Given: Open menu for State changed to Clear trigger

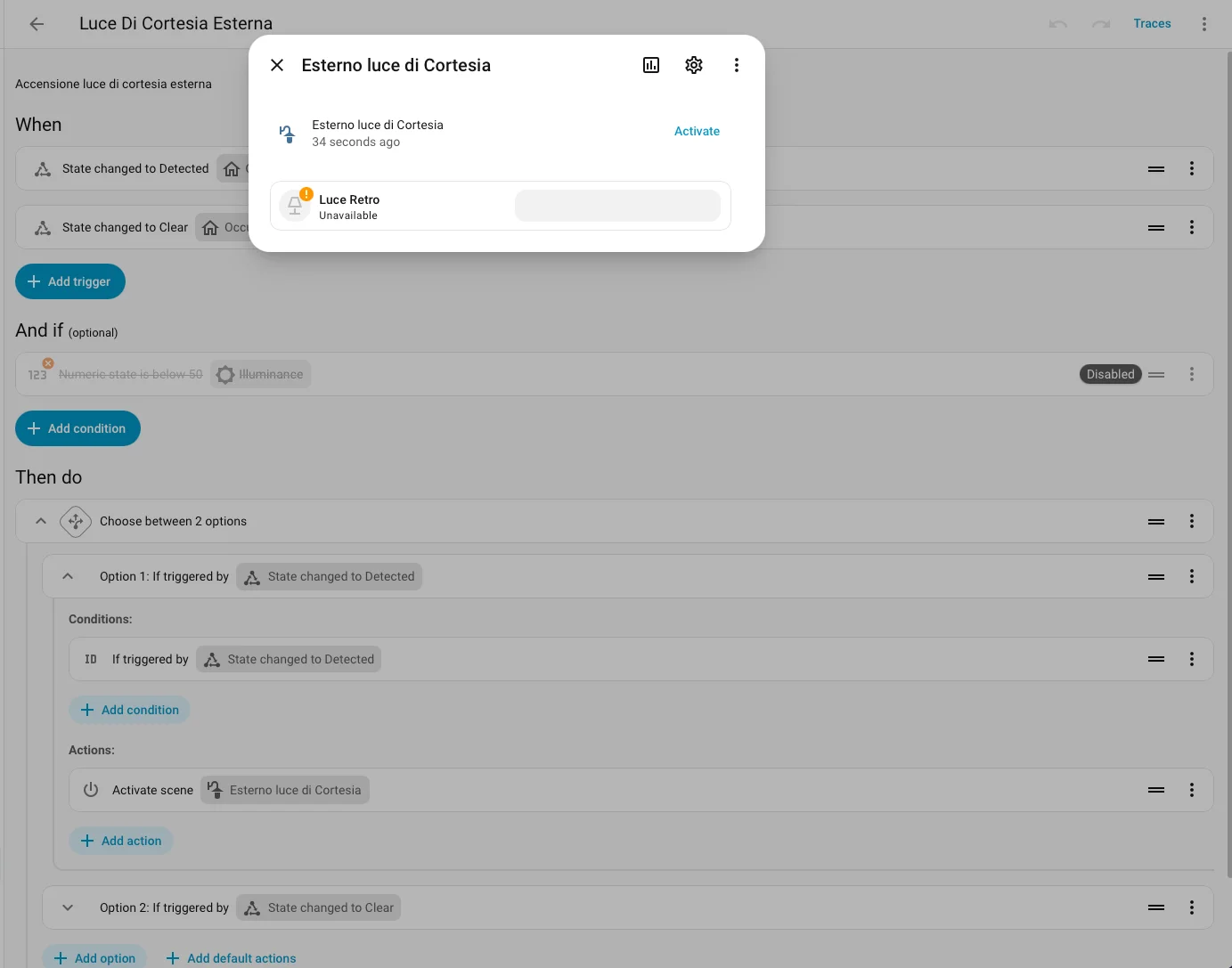Looking at the screenshot, I should click(x=1192, y=227).
